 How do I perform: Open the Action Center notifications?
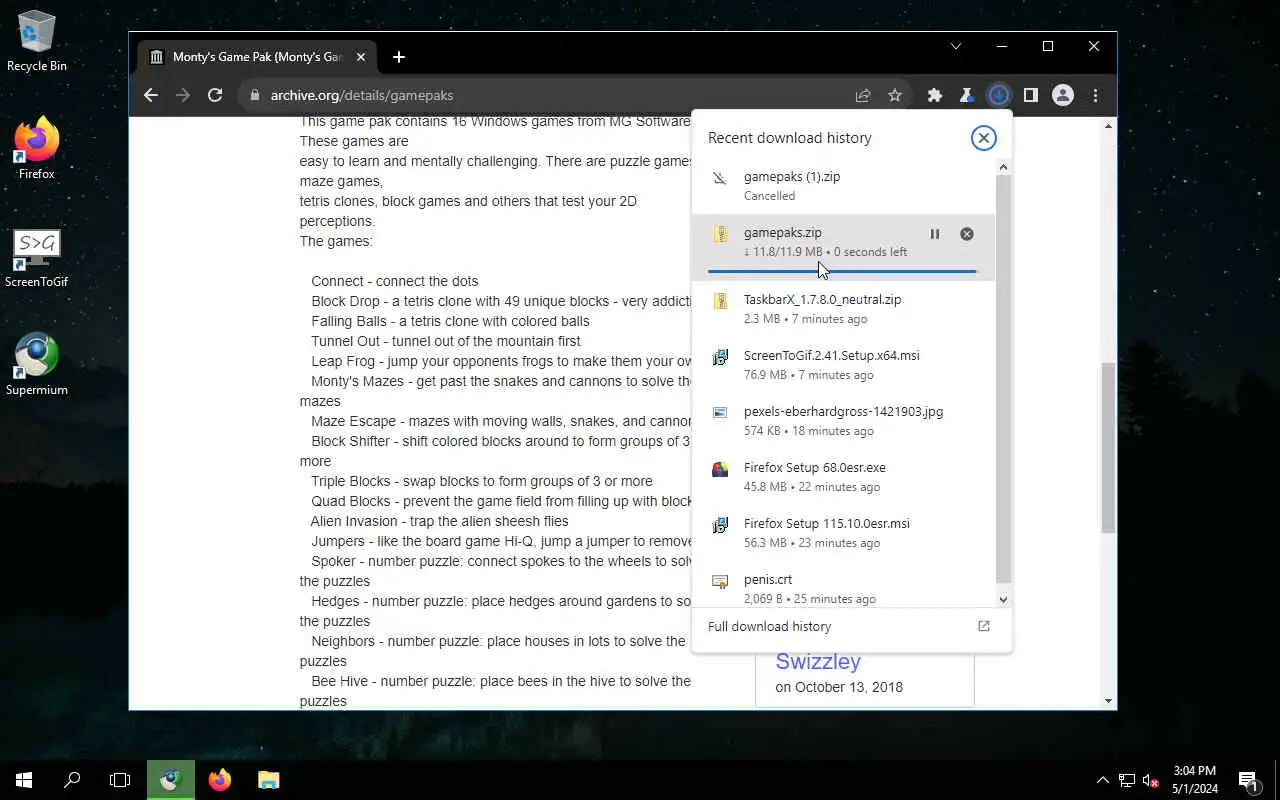point(1248,780)
